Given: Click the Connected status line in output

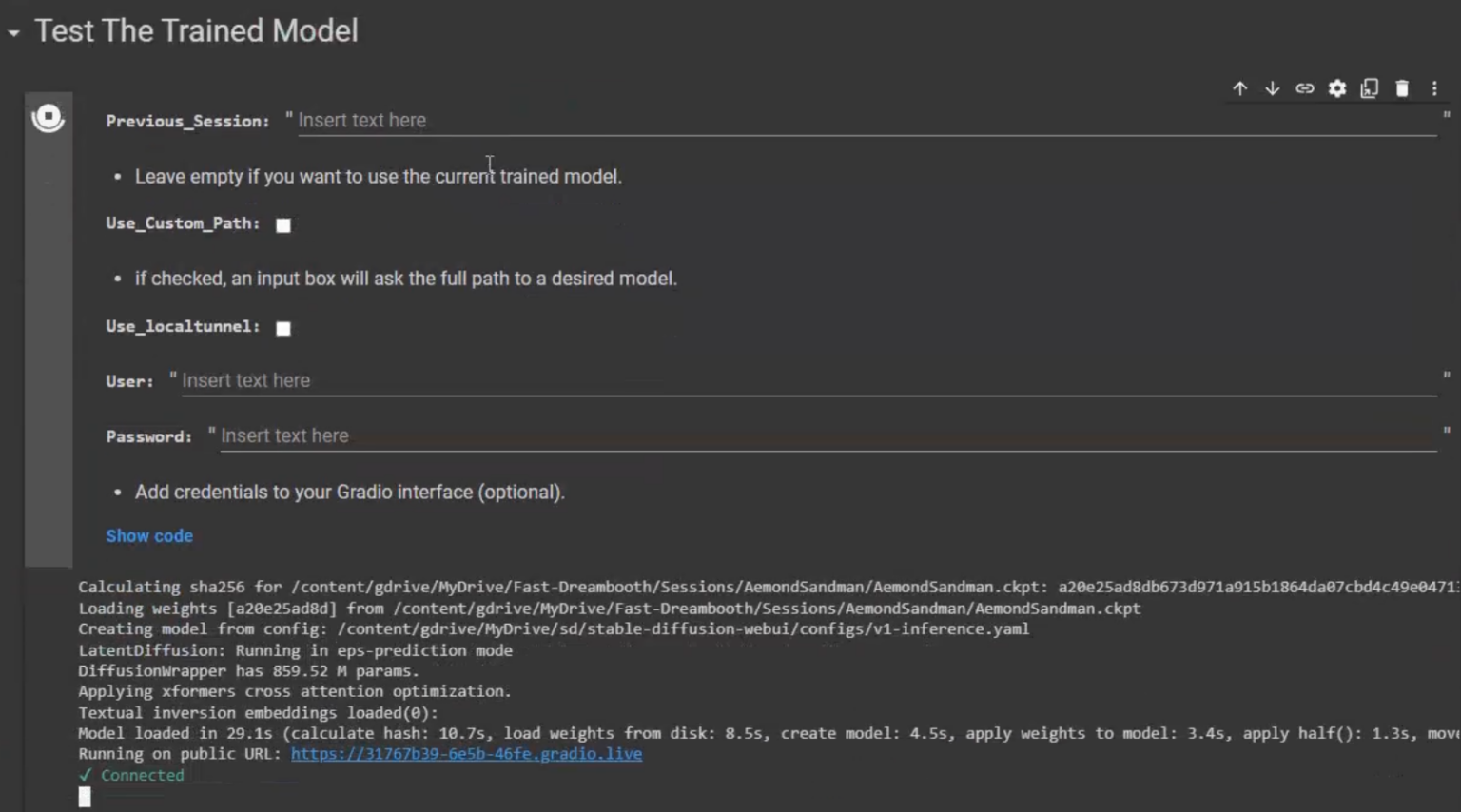Looking at the screenshot, I should tap(142, 776).
